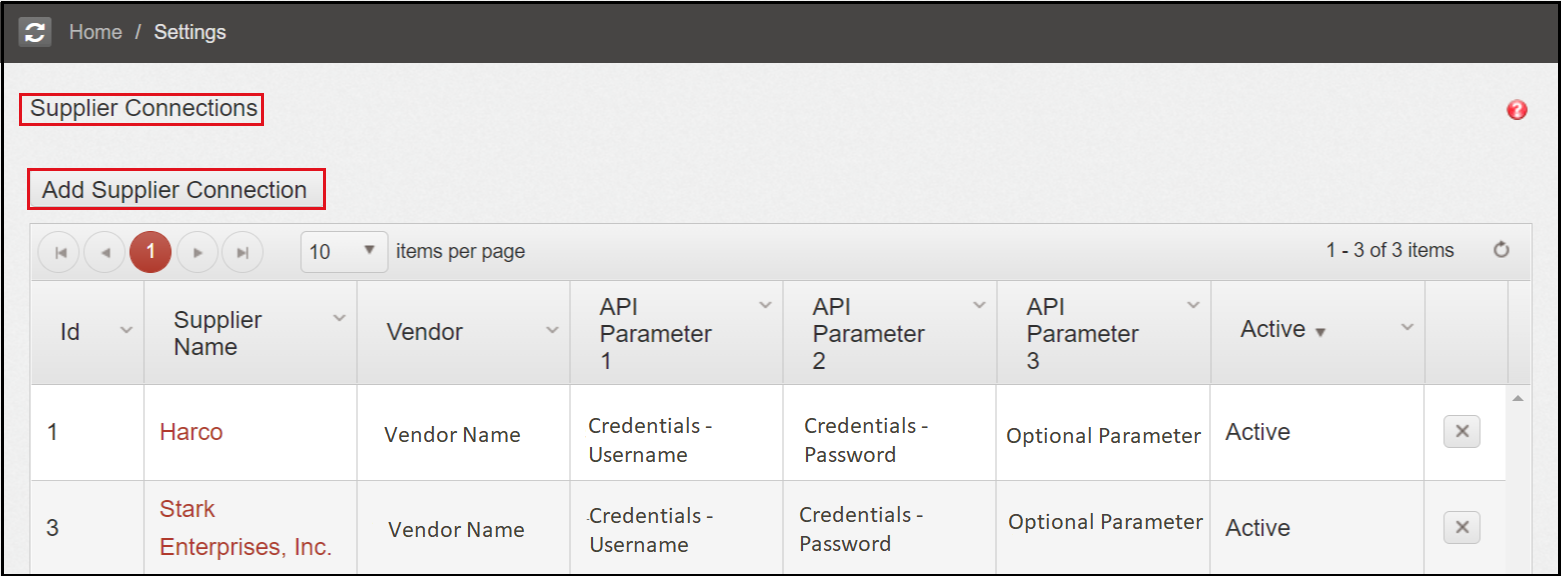
Task: Select Settings in the breadcrumb
Action: coord(190,32)
